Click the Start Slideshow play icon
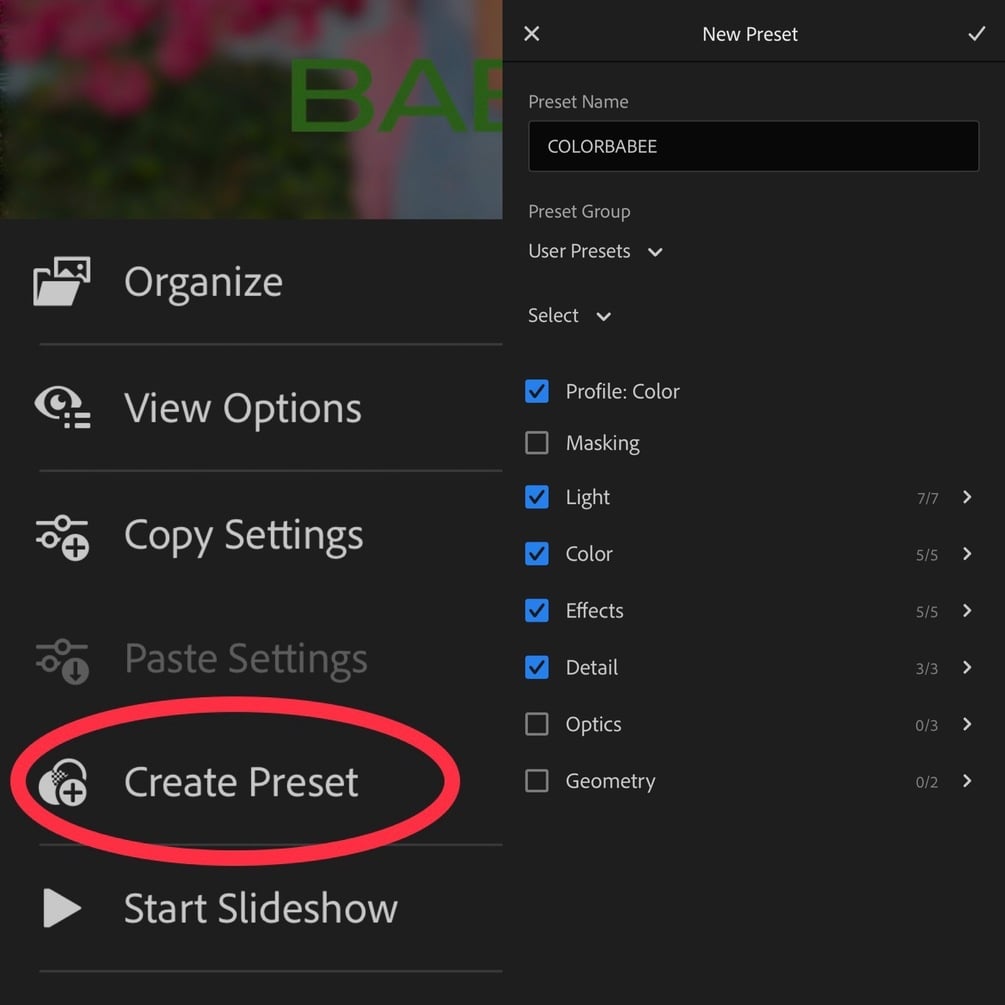Screen dimensions: 1005x1005 (x=62, y=908)
